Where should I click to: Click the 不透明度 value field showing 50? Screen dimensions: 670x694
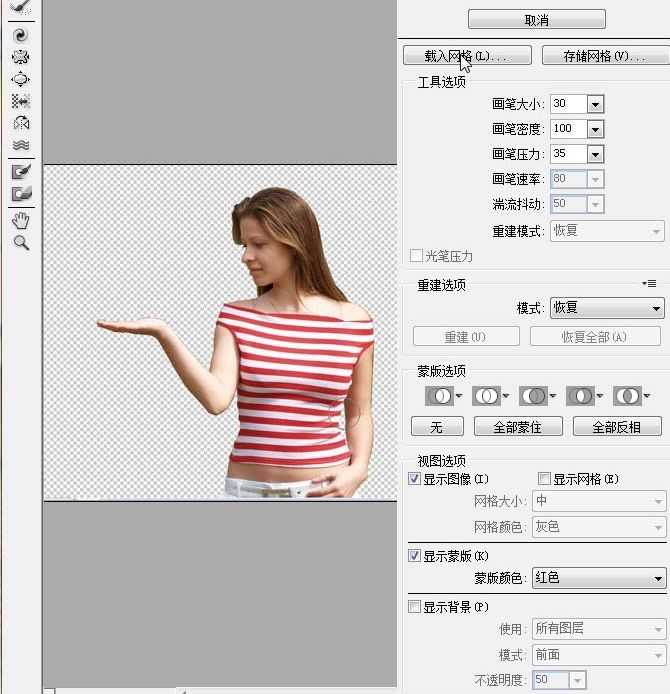[x=551, y=680]
